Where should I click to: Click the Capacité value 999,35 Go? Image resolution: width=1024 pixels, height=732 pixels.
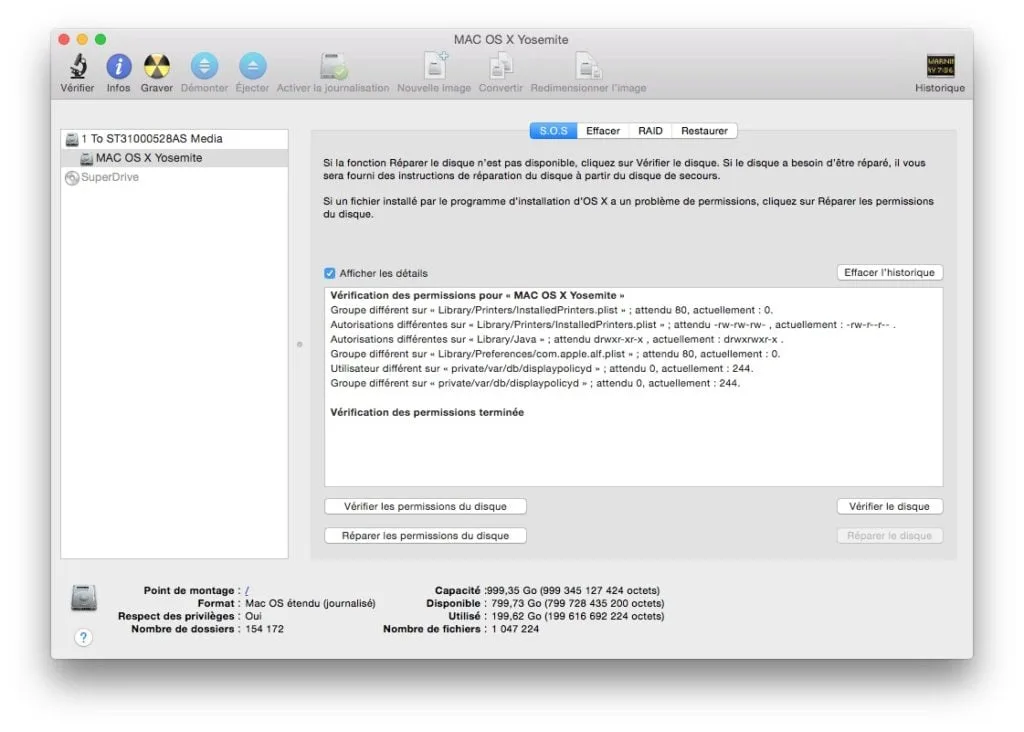click(573, 590)
